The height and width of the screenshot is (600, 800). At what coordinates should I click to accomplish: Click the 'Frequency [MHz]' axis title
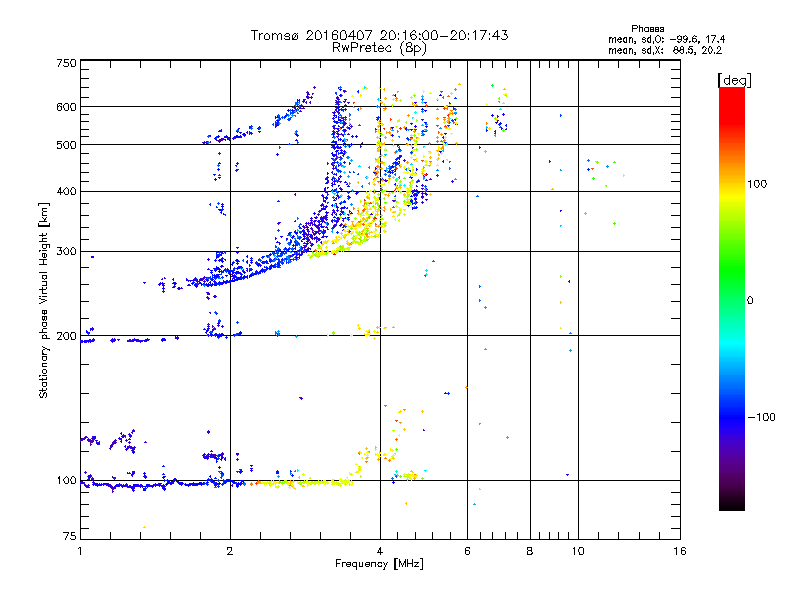(x=379, y=564)
